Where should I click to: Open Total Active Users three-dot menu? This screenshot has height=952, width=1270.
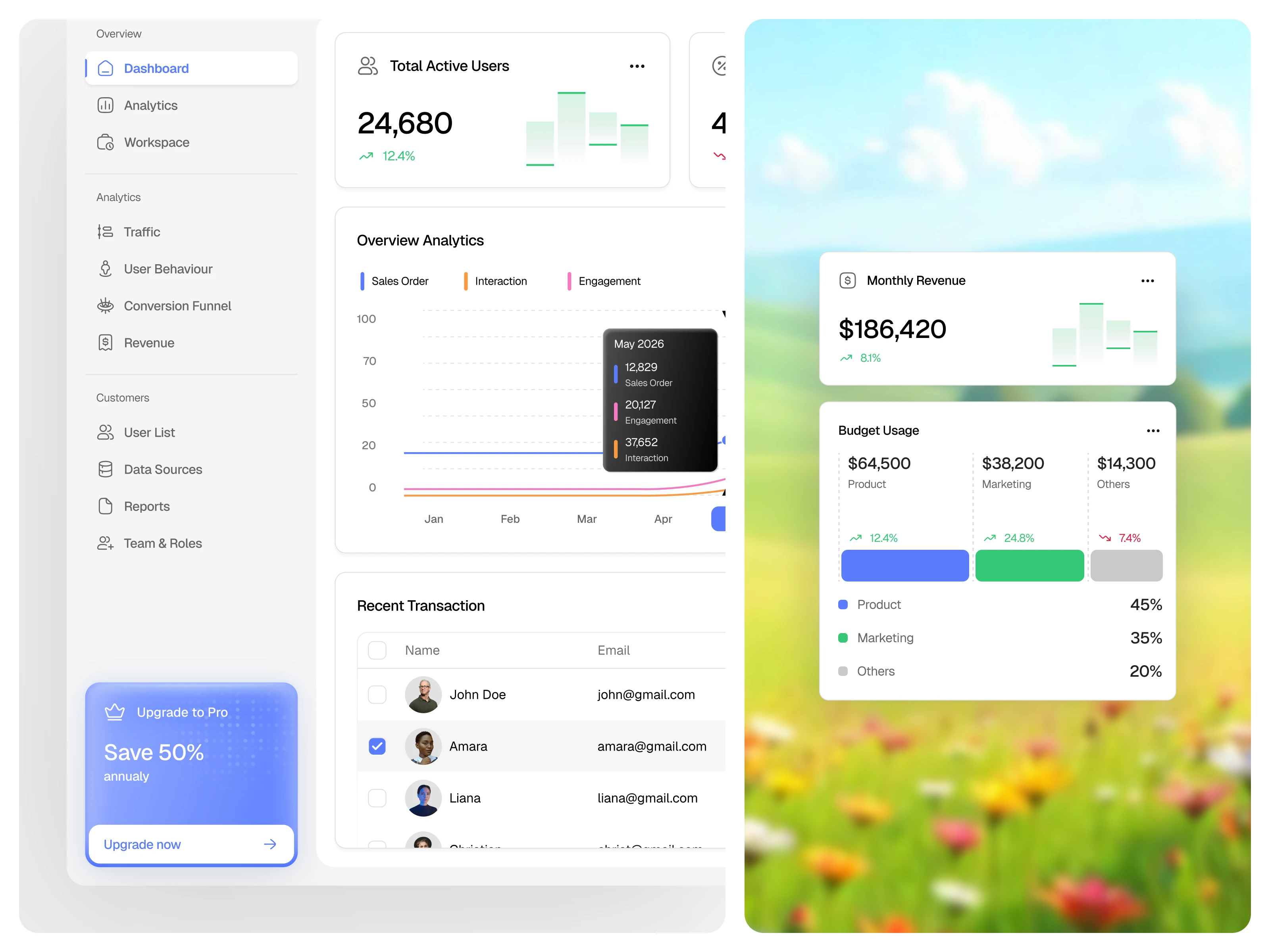pos(637,67)
